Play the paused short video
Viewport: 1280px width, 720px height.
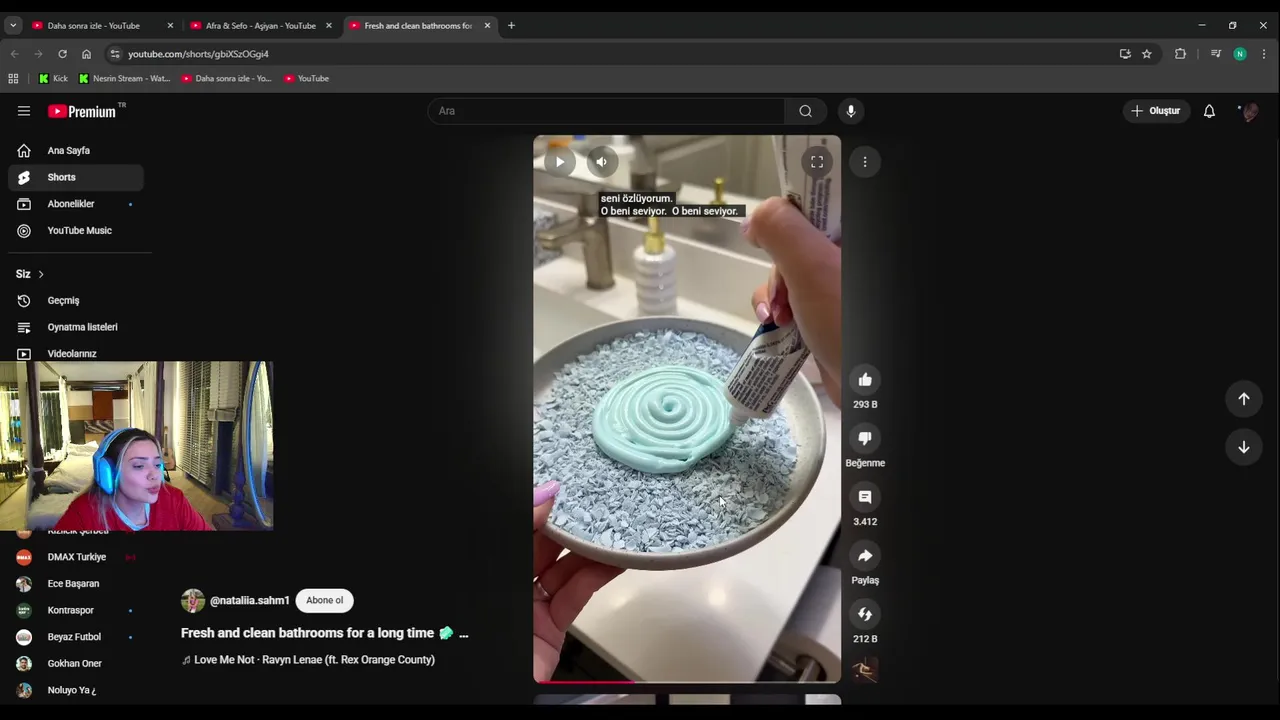[x=560, y=162]
